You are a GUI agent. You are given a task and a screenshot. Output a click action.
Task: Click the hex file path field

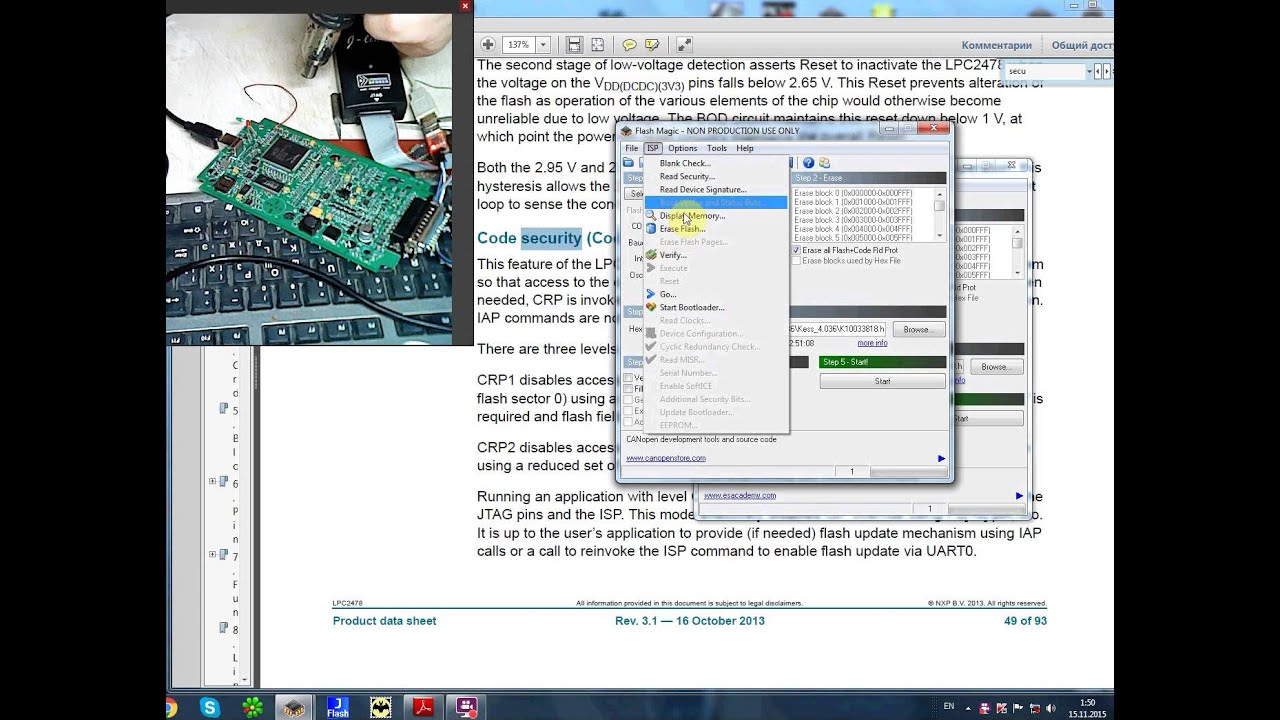coord(837,329)
